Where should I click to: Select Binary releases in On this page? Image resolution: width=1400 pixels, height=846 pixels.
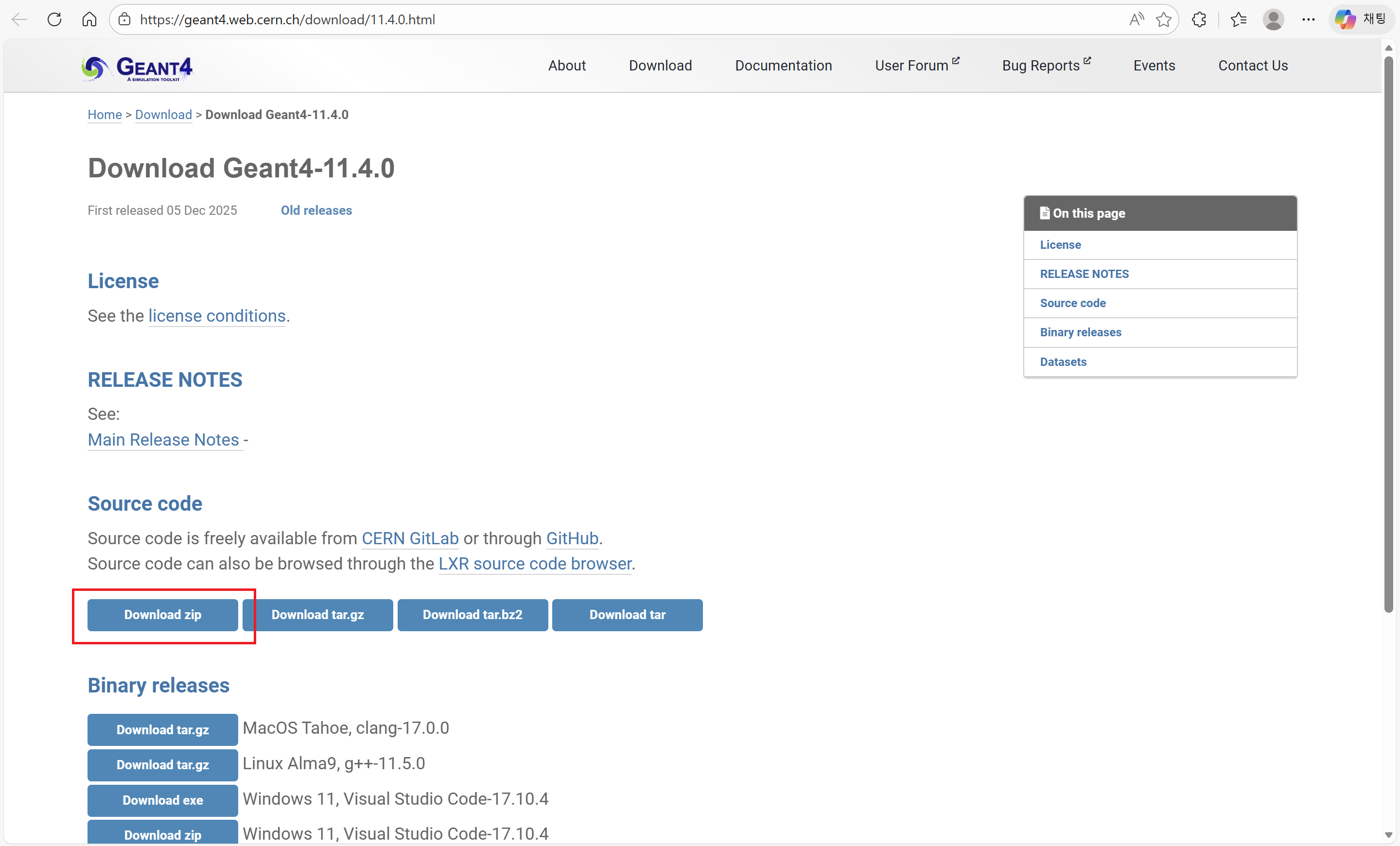tap(1080, 332)
